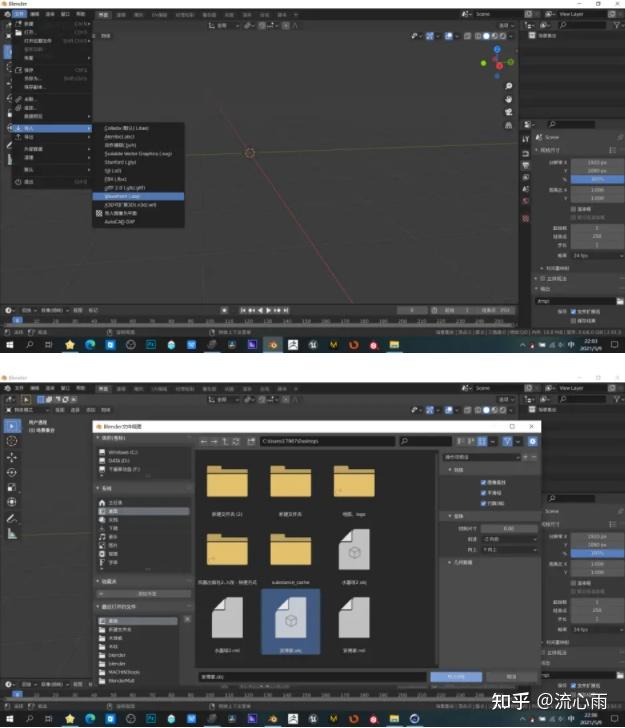Click the viewport zoom magnifier gizmo
625x728 pixels.
coord(508,86)
